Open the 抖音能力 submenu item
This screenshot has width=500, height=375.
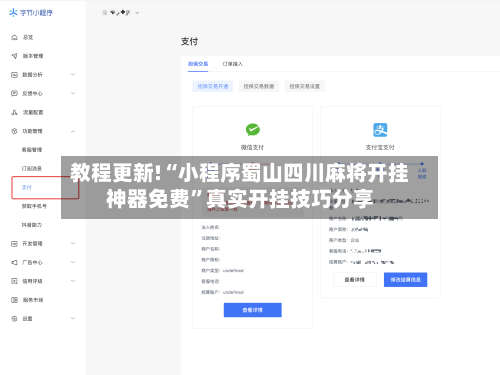(x=32, y=225)
